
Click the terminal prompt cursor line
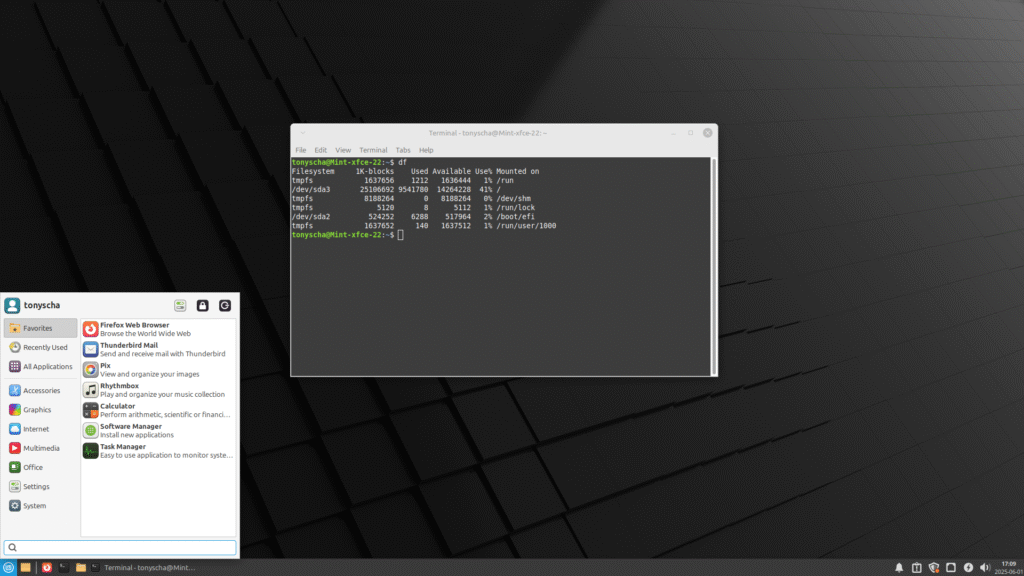pyautogui.click(x=347, y=235)
